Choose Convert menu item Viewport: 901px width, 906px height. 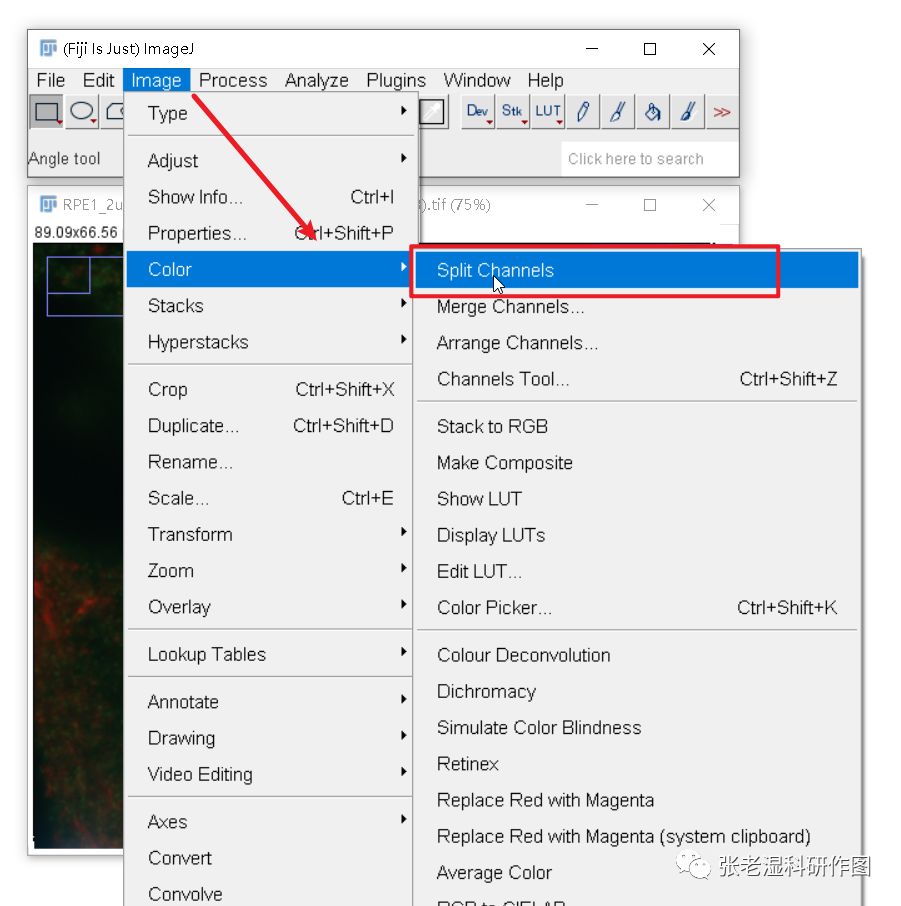click(x=269, y=858)
